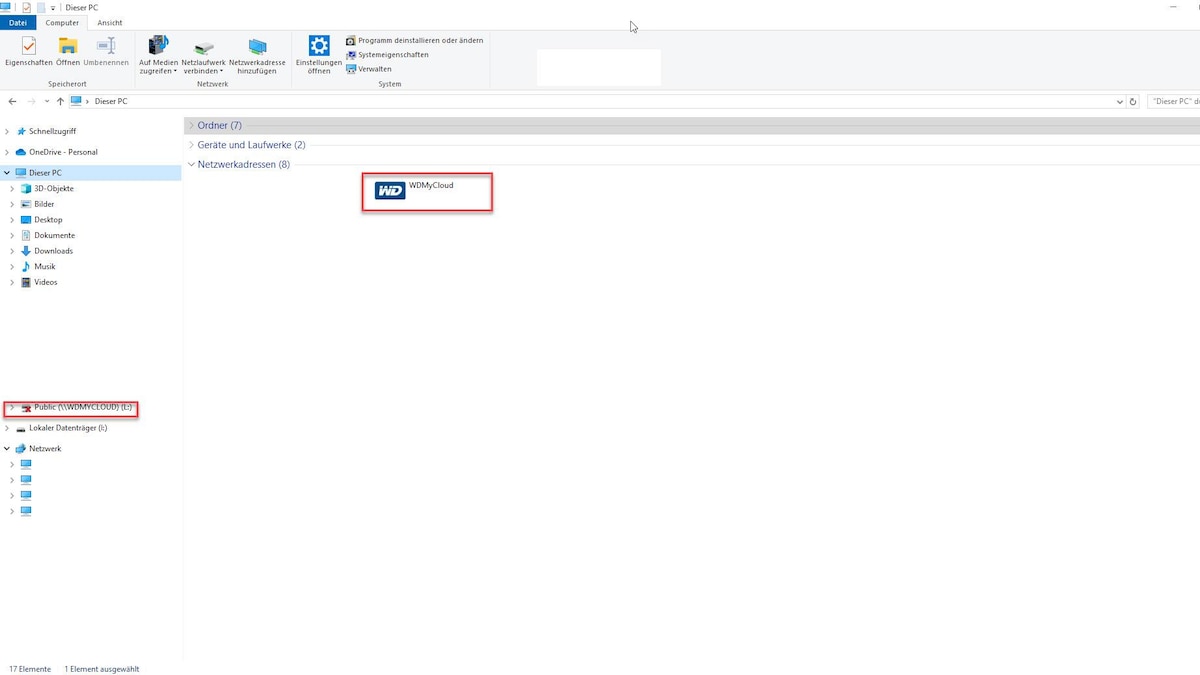
Task: Choose Netzwerkadresse hinzufügen
Action: coord(258,52)
